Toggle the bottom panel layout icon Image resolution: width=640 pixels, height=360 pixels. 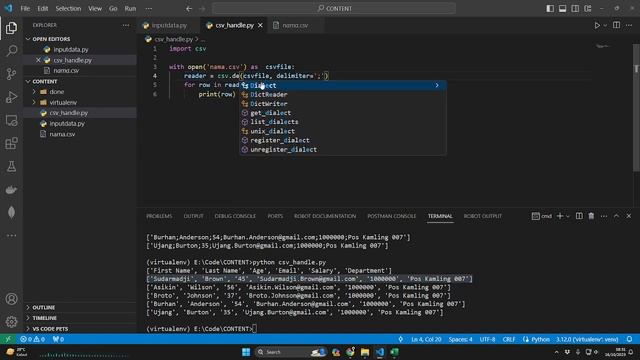click(x=562, y=9)
